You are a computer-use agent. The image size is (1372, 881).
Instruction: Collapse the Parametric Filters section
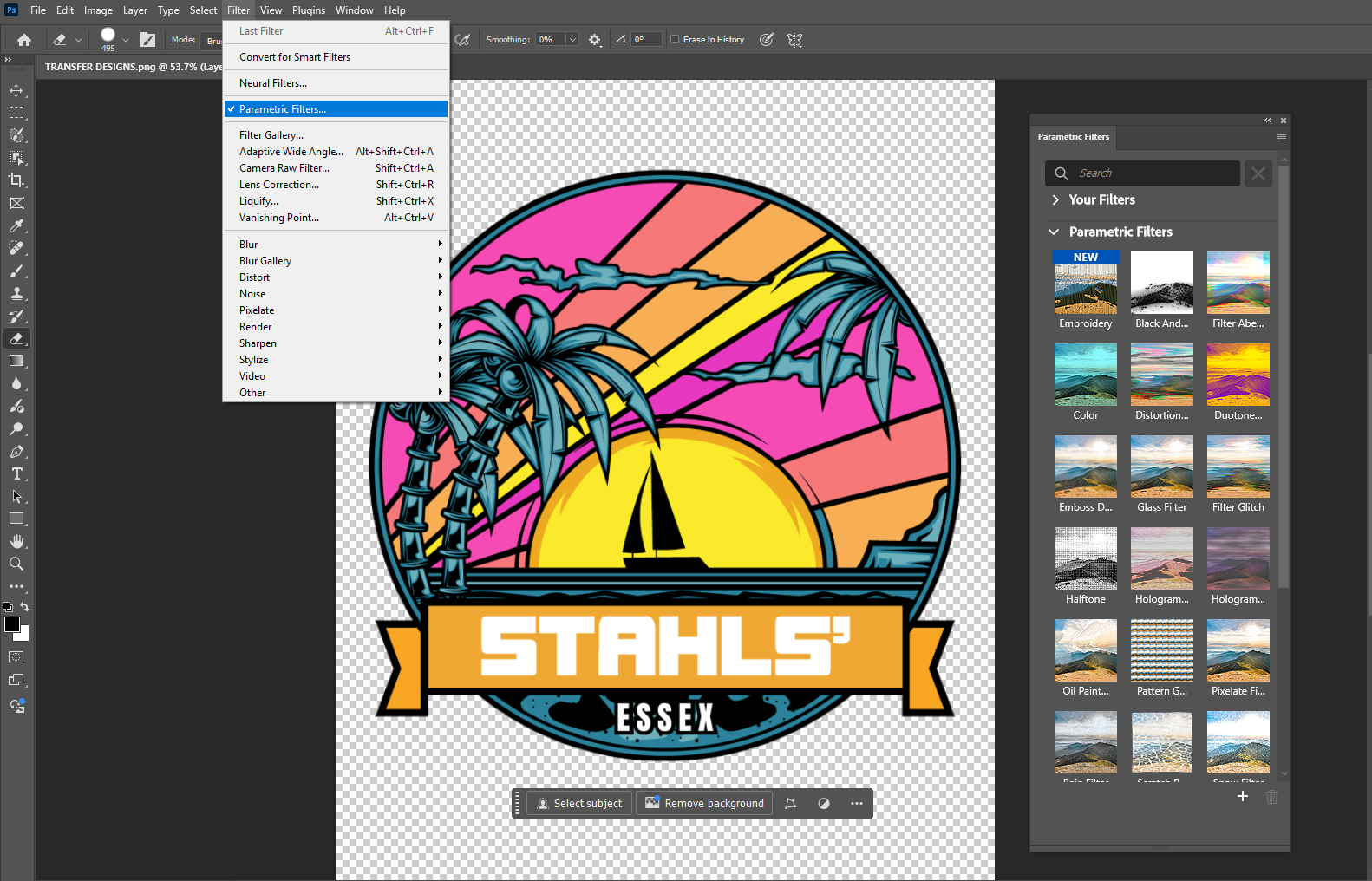1054,232
